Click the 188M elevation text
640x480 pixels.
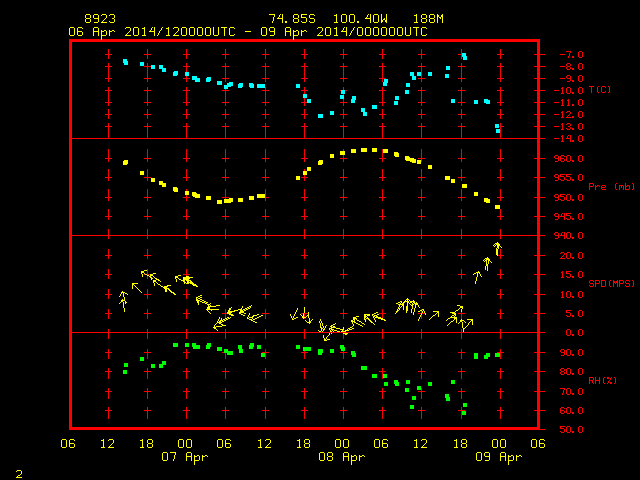pos(428,19)
